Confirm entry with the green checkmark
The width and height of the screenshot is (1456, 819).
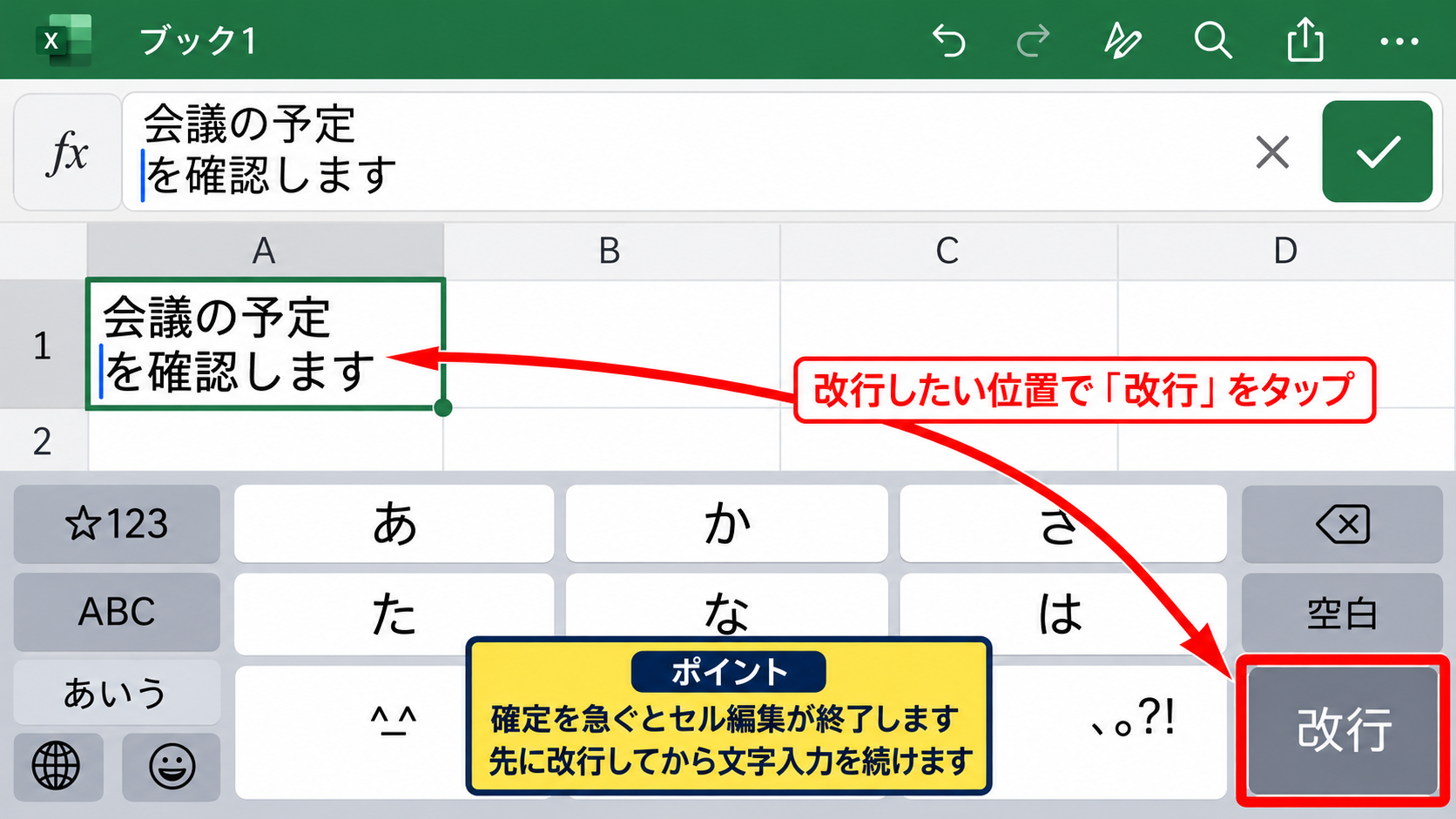(1377, 151)
